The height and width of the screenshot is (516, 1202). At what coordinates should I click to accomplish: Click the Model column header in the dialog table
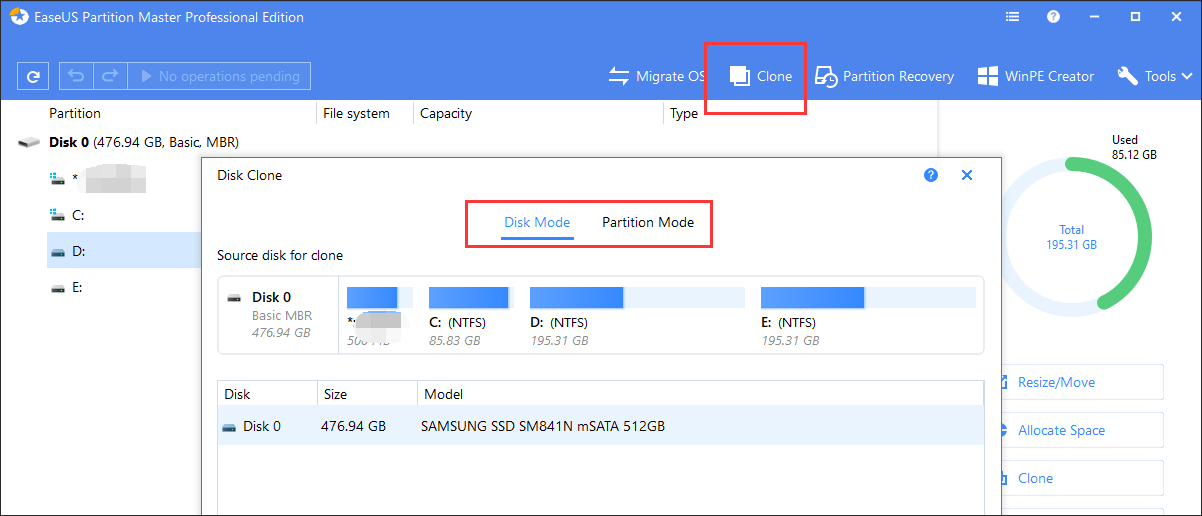444,395
